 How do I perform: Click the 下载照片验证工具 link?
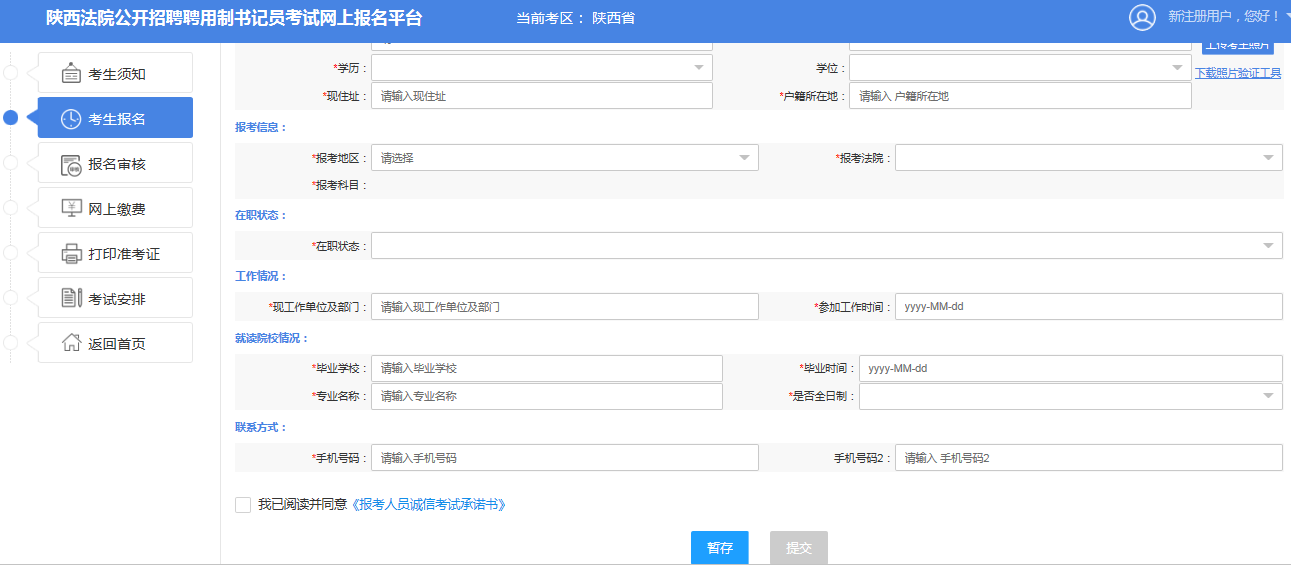[1238, 73]
